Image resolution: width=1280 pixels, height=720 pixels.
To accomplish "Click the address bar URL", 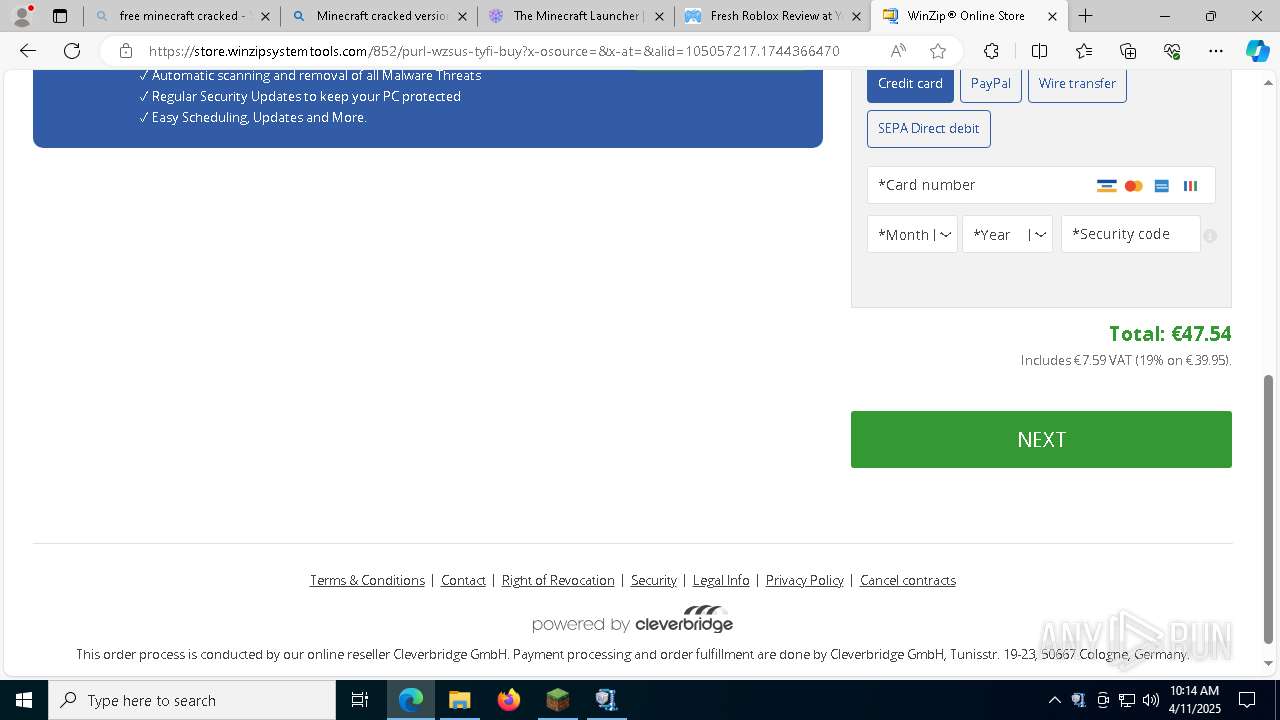I will [x=494, y=51].
